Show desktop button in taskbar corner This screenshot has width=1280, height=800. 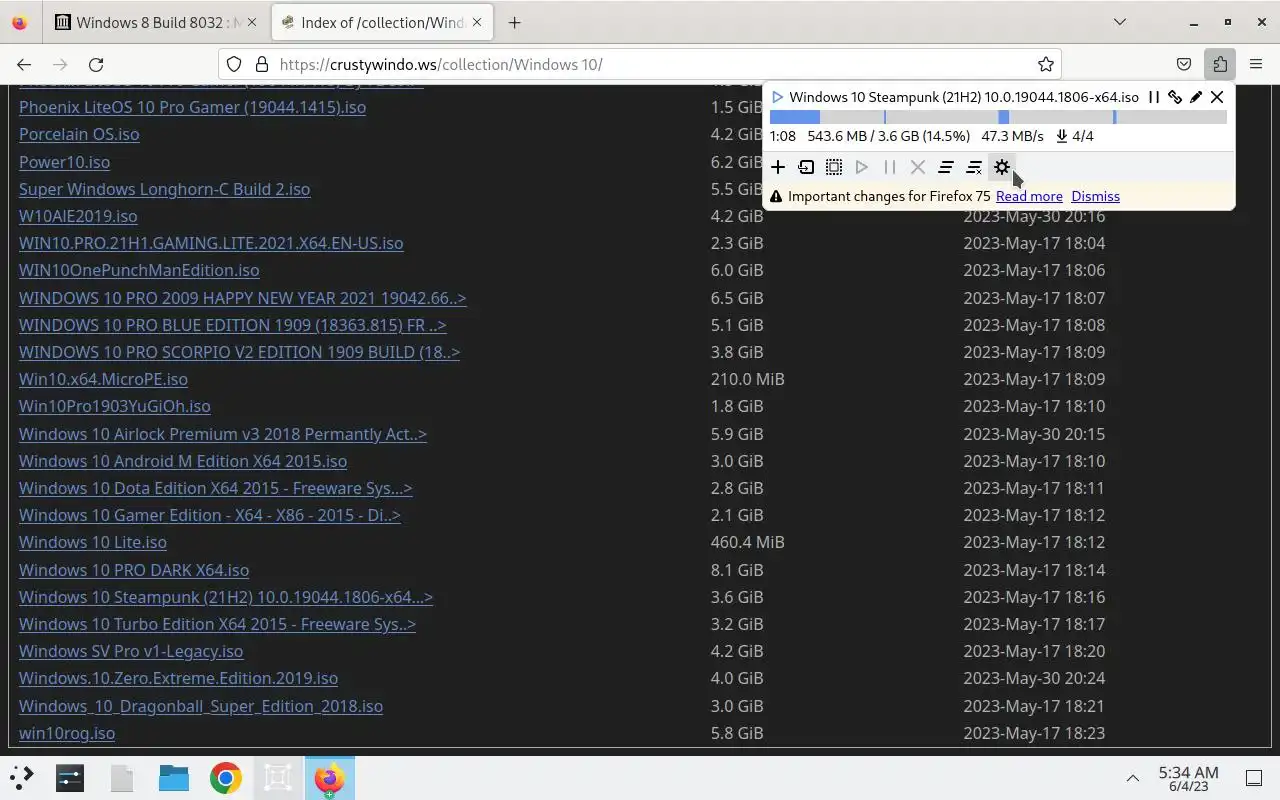pyautogui.click(x=1254, y=778)
